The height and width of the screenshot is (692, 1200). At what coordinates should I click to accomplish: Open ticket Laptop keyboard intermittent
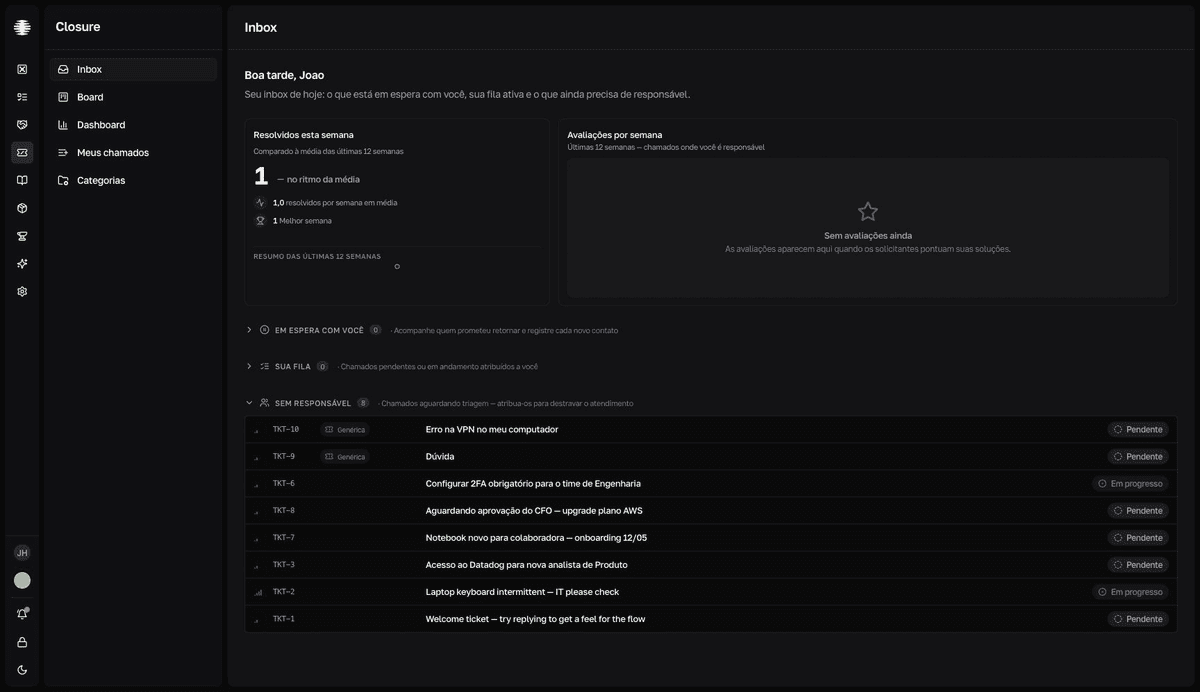(x=522, y=592)
